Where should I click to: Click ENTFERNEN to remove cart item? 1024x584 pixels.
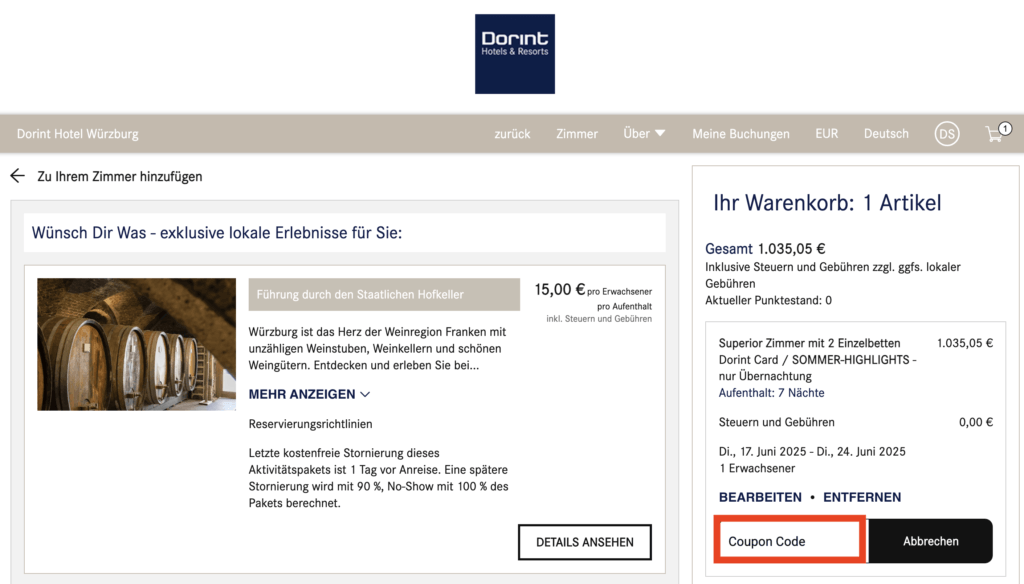click(x=861, y=497)
